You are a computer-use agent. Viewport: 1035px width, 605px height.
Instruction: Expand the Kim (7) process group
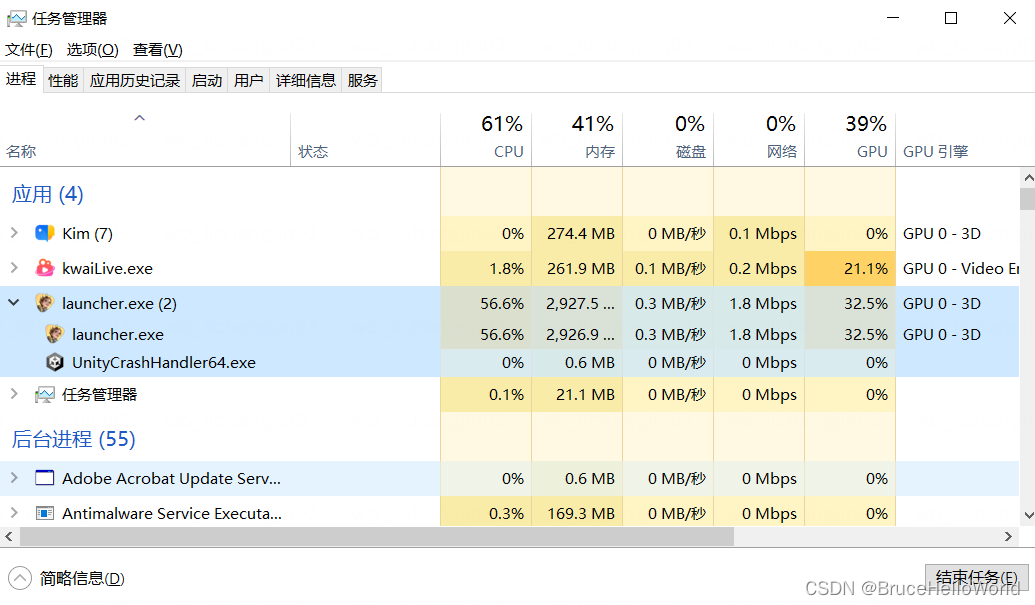click(15, 232)
